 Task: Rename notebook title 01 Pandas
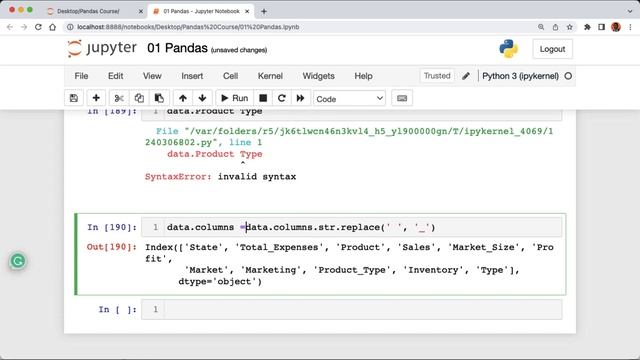177,48
